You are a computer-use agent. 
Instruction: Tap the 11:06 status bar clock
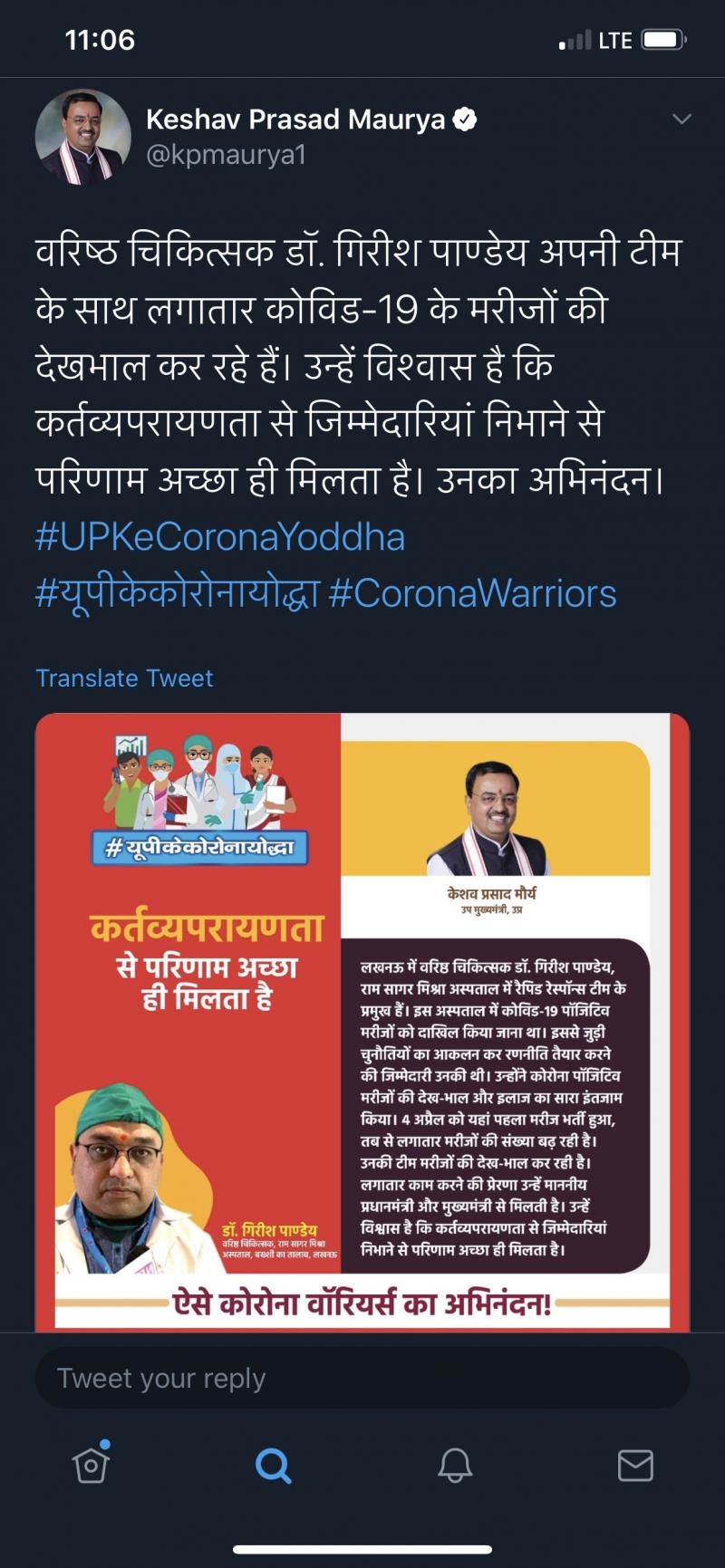[x=100, y=40]
